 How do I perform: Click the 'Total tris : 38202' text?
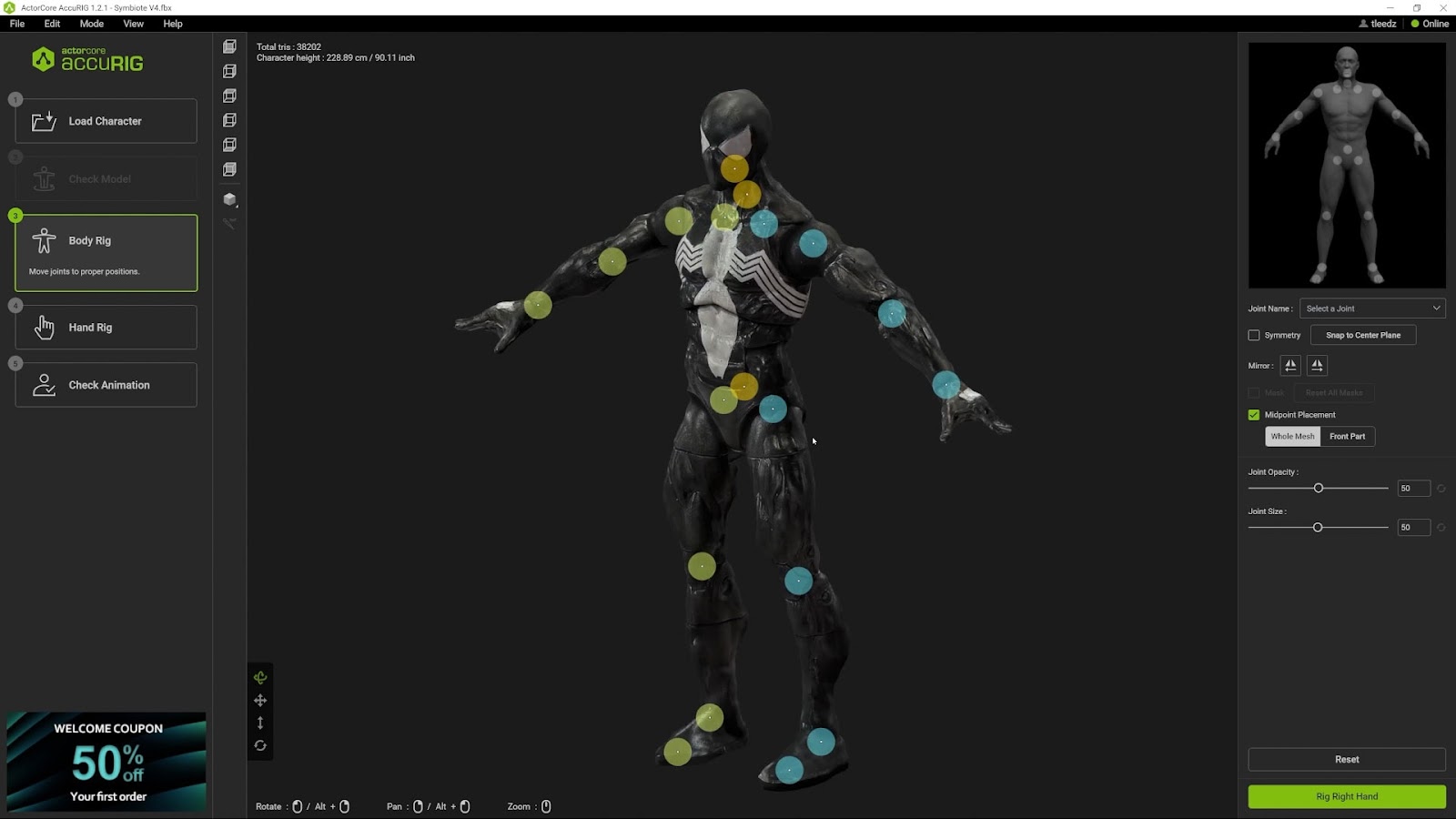tap(288, 46)
